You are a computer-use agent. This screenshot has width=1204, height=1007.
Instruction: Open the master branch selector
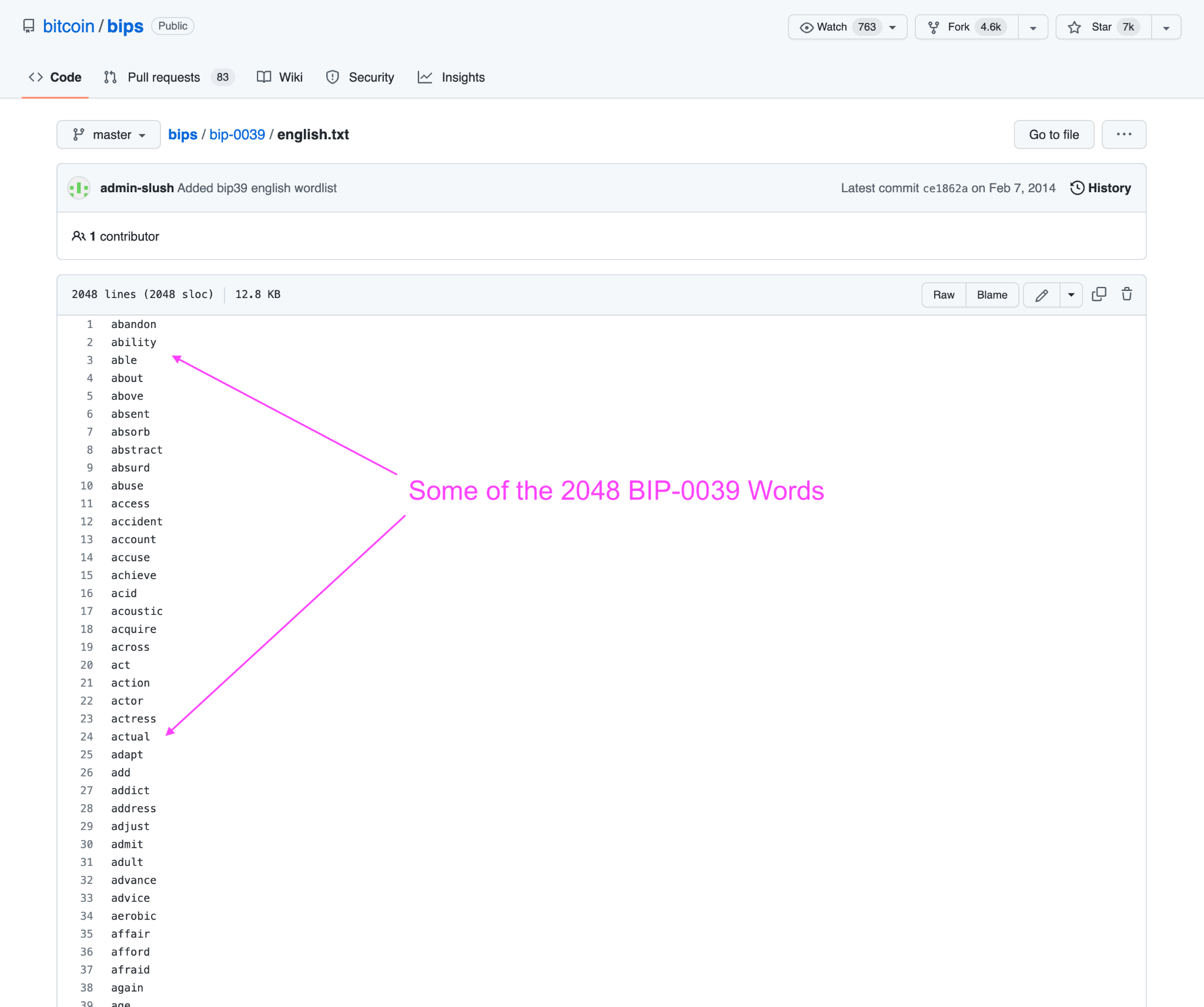(x=109, y=135)
